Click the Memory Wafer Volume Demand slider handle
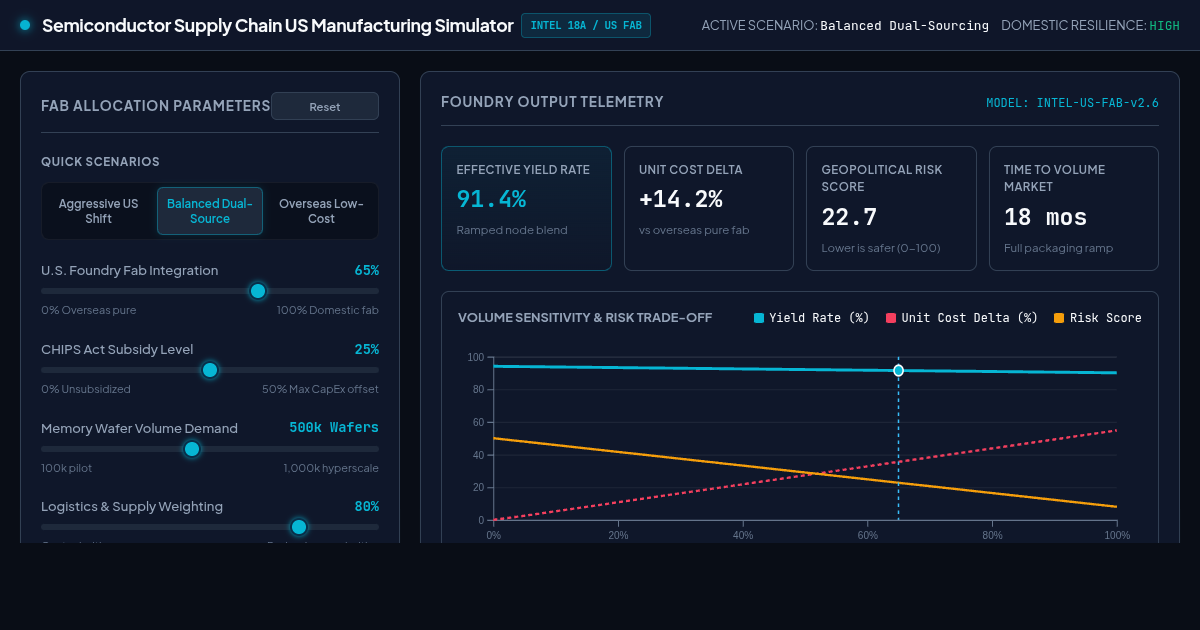Viewport: 1200px width, 630px height. point(192,449)
